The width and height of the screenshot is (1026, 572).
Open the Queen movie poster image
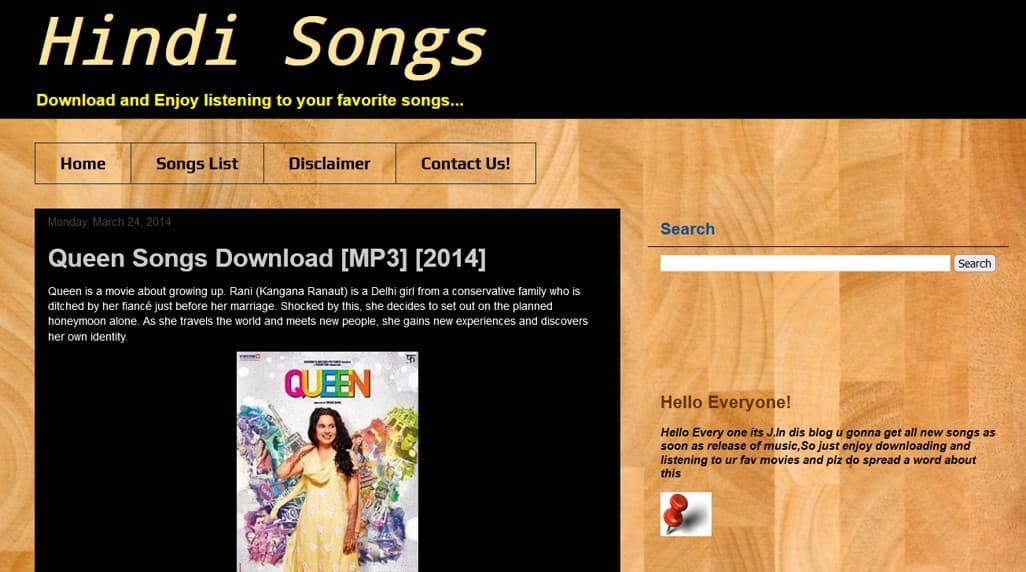pyautogui.click(x=327, y=461)
